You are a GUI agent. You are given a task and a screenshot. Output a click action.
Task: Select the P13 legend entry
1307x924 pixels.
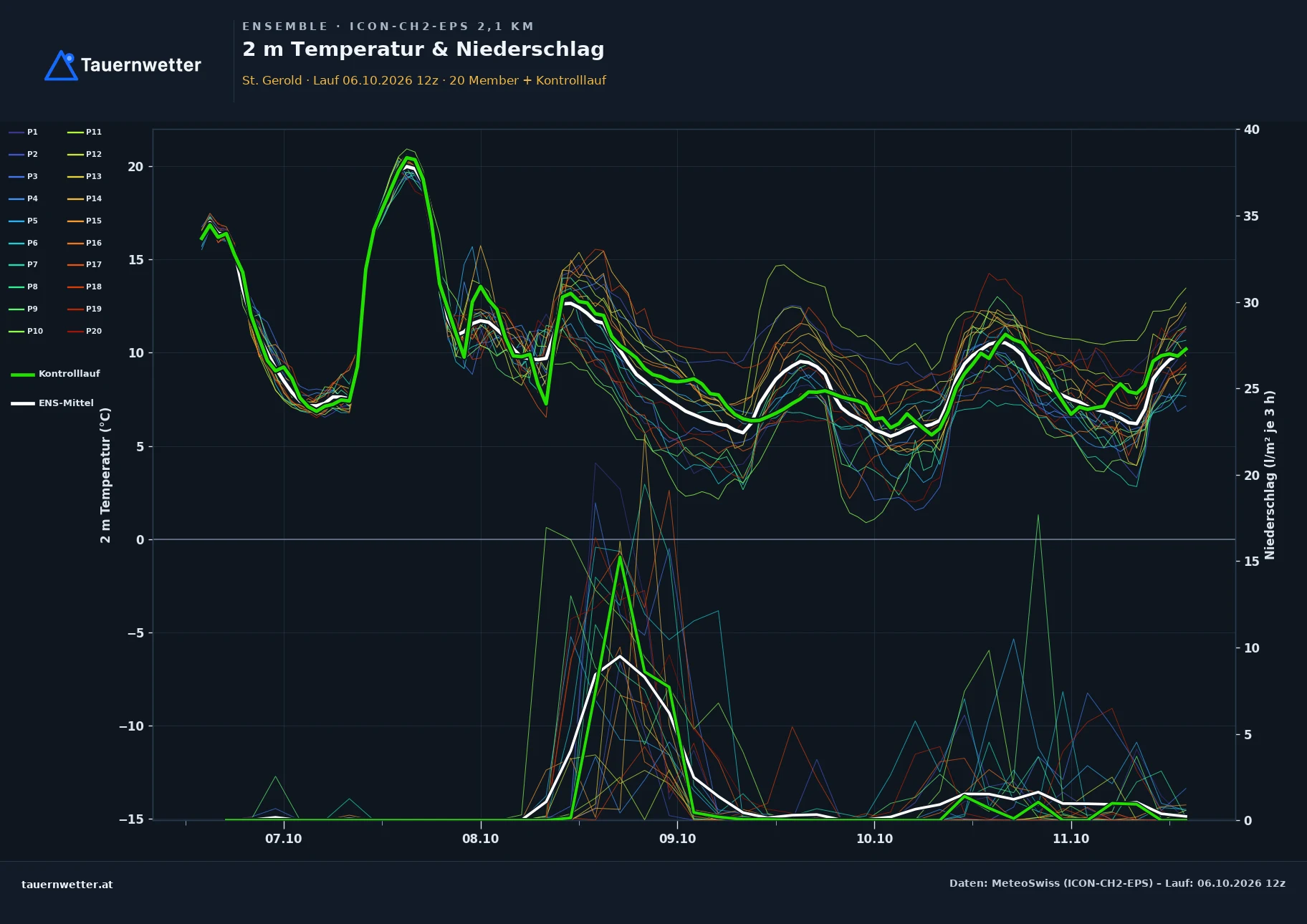coord(85,176)
